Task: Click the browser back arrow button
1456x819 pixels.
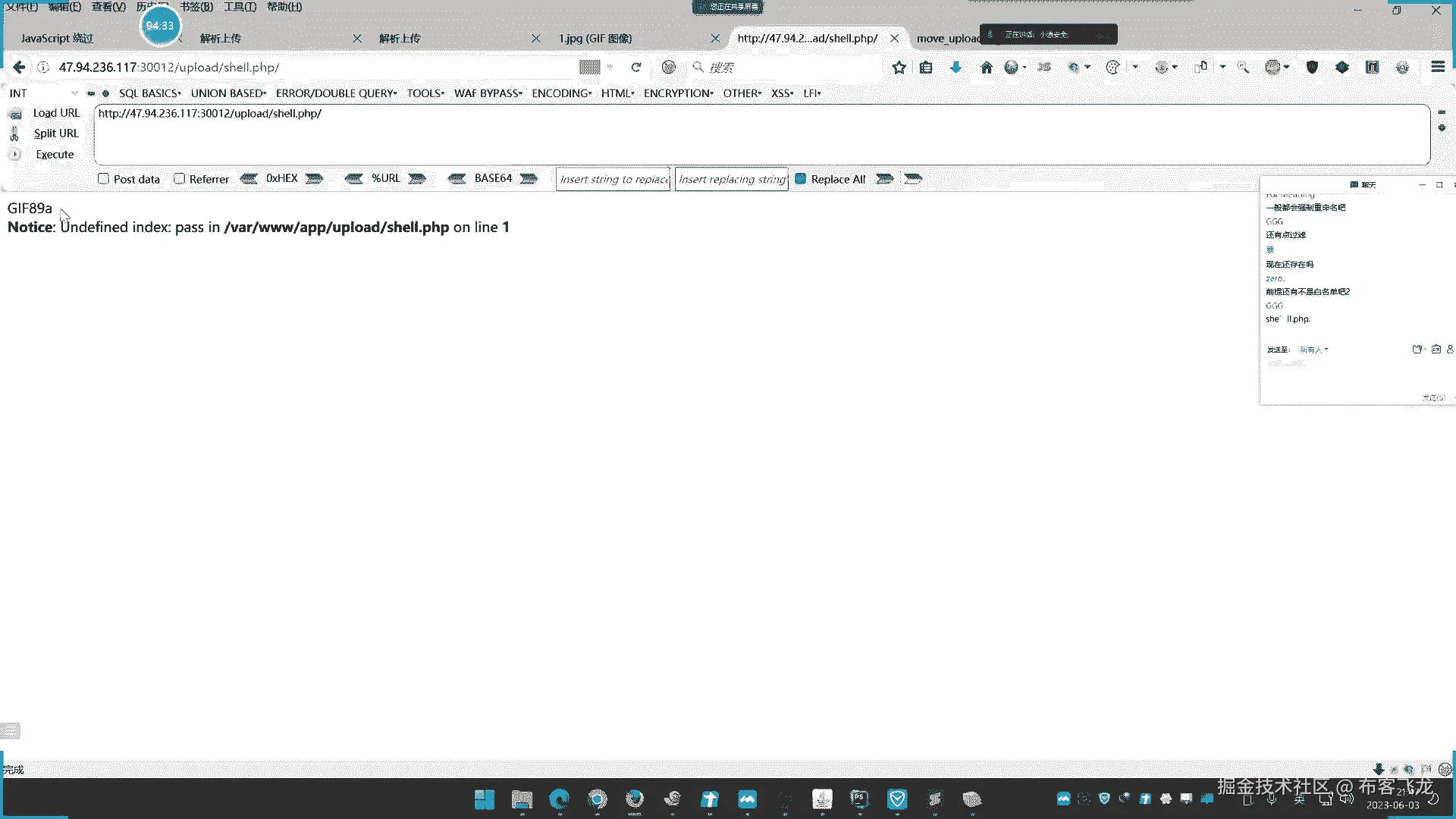Action: tap(19, 67)
